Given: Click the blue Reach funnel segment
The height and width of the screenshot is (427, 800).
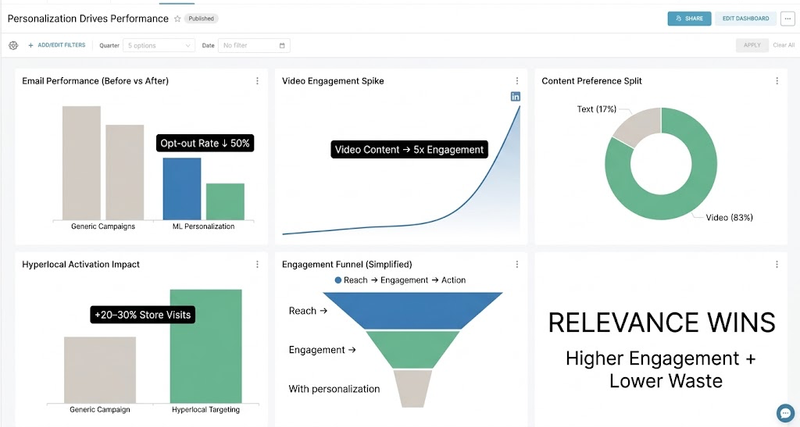Looking at the screenshot, I should 413,311.
